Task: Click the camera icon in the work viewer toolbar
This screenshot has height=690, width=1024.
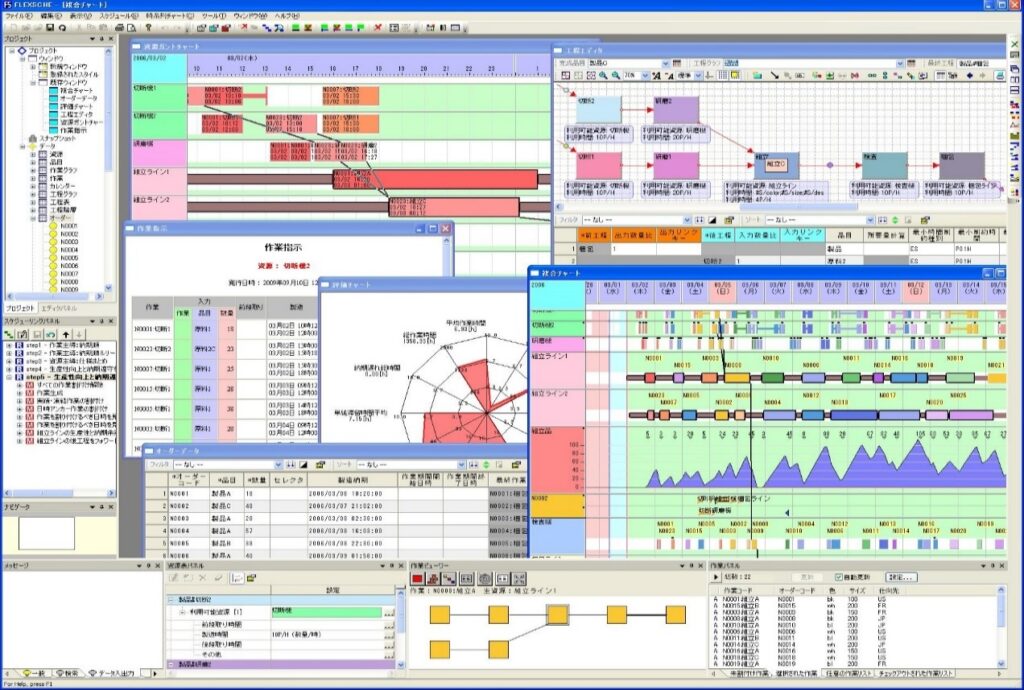Action: [x=485, y=578]
